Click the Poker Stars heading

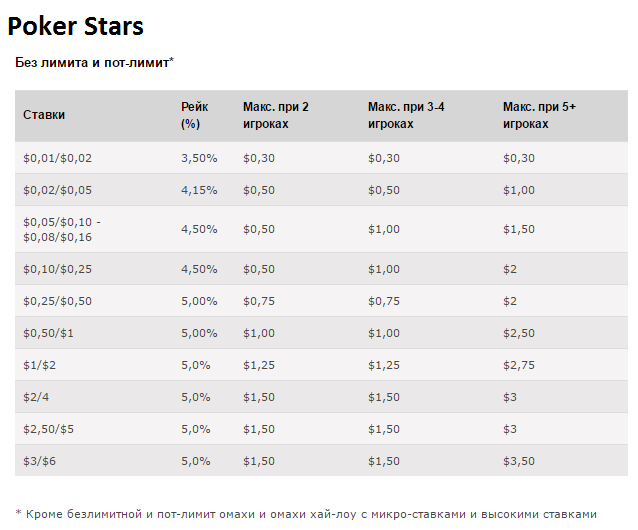76,26
